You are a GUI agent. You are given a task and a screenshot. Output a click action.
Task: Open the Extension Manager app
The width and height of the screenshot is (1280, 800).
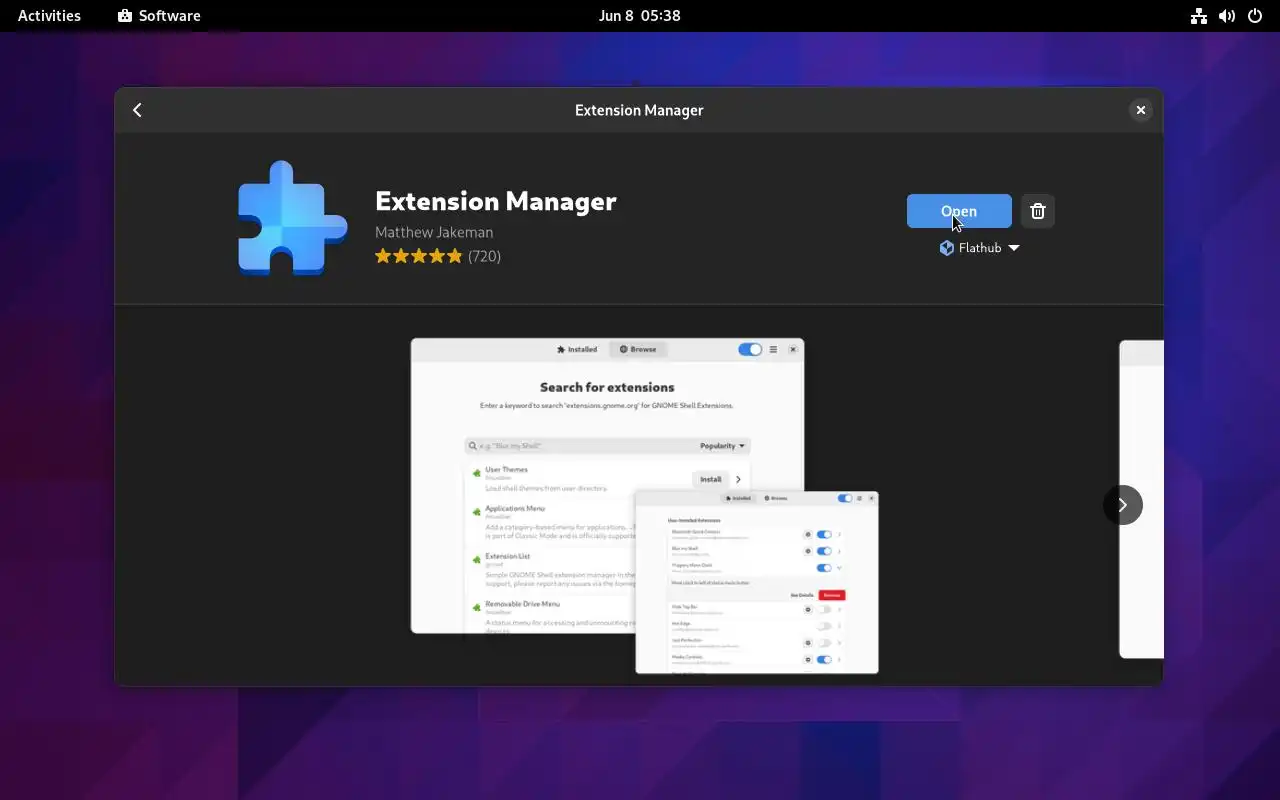pyautogui.click(x=959, y=211)
